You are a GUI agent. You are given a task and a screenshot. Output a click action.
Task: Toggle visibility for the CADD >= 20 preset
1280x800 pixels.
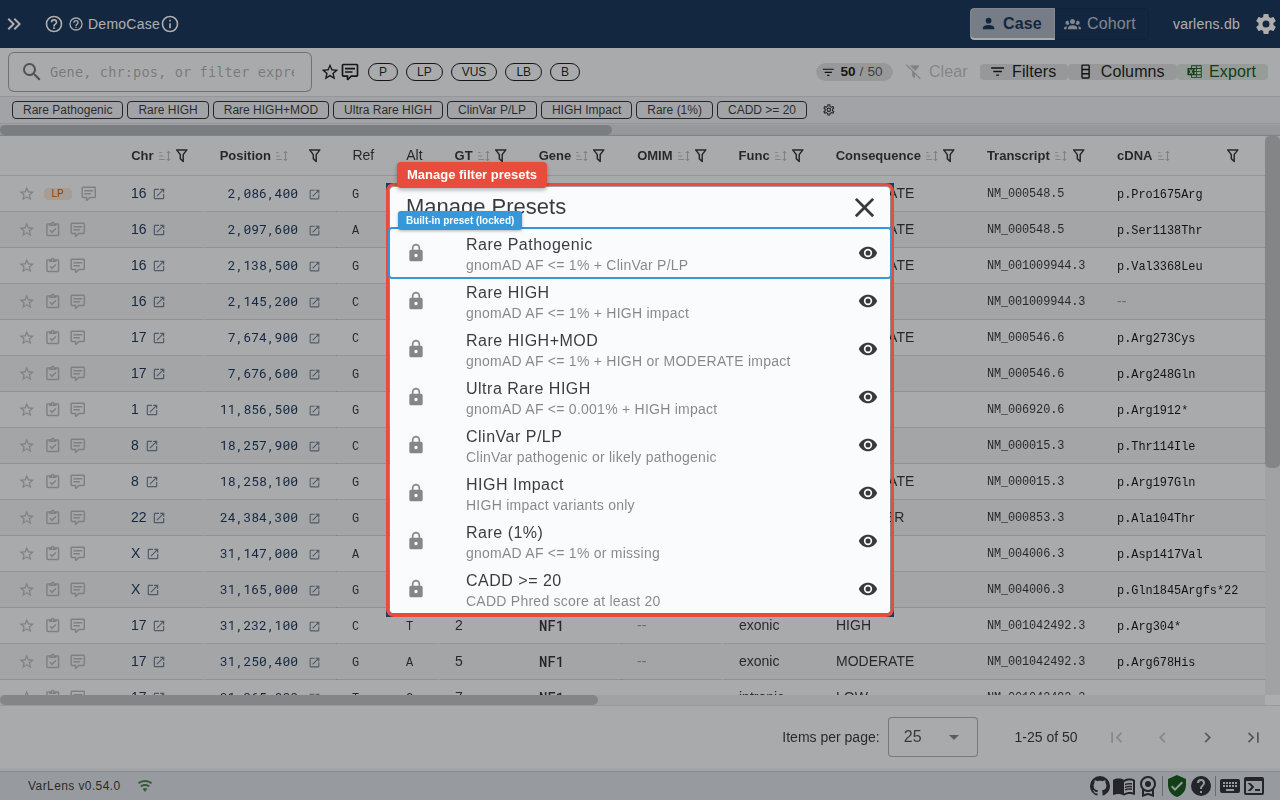(x=867, y=589)
